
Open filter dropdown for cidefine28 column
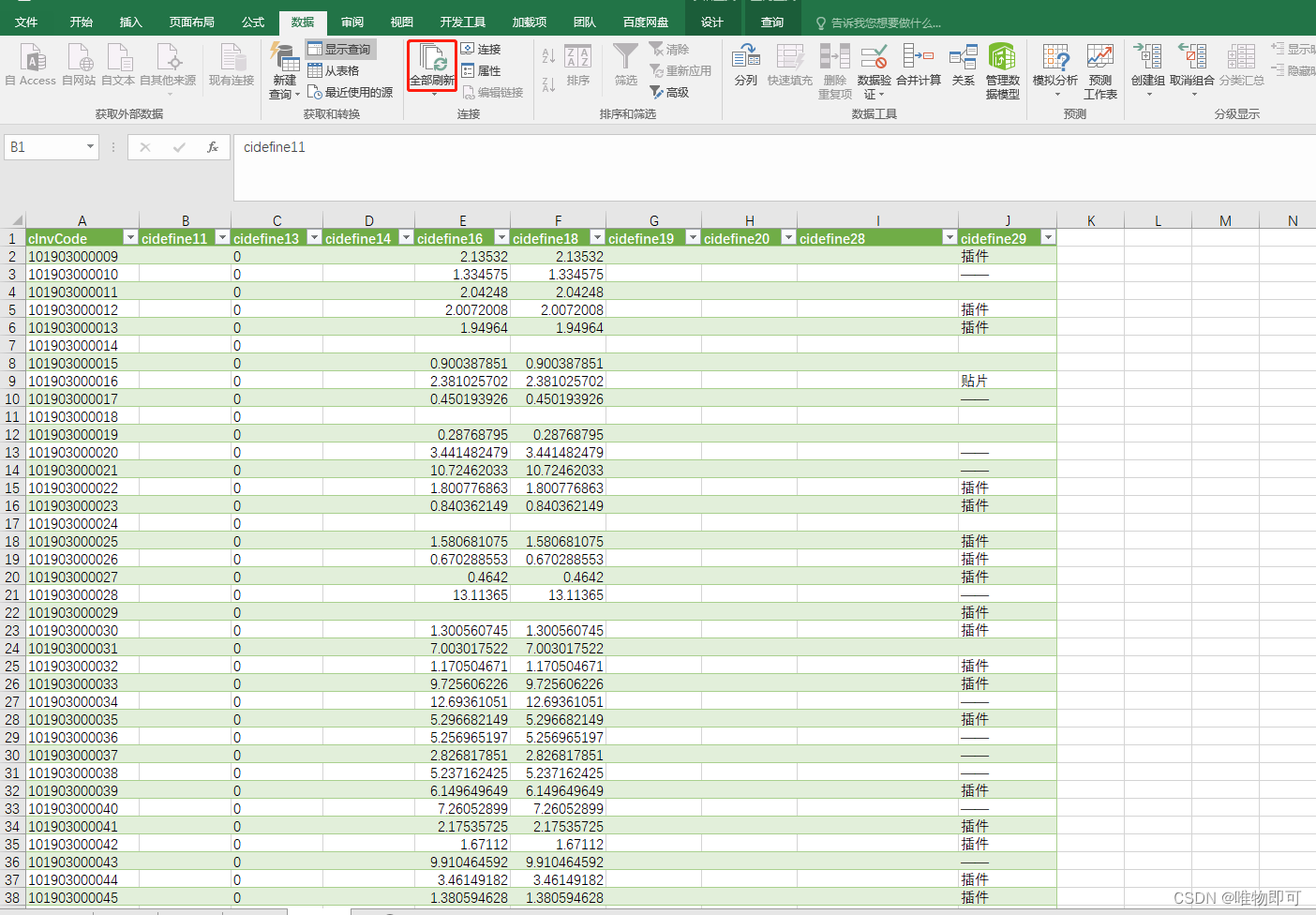950,238
